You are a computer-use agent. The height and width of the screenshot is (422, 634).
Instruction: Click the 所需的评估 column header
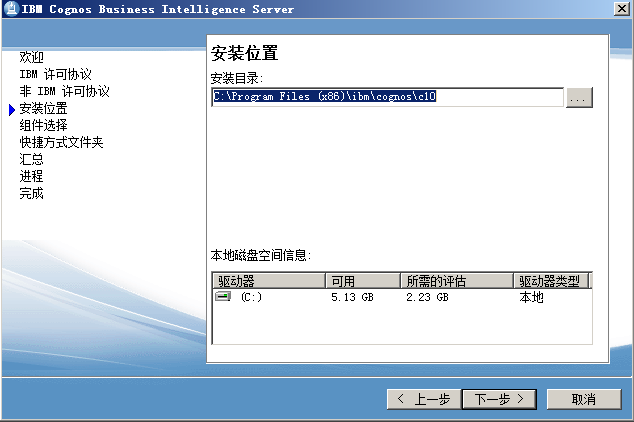(457, 281)
